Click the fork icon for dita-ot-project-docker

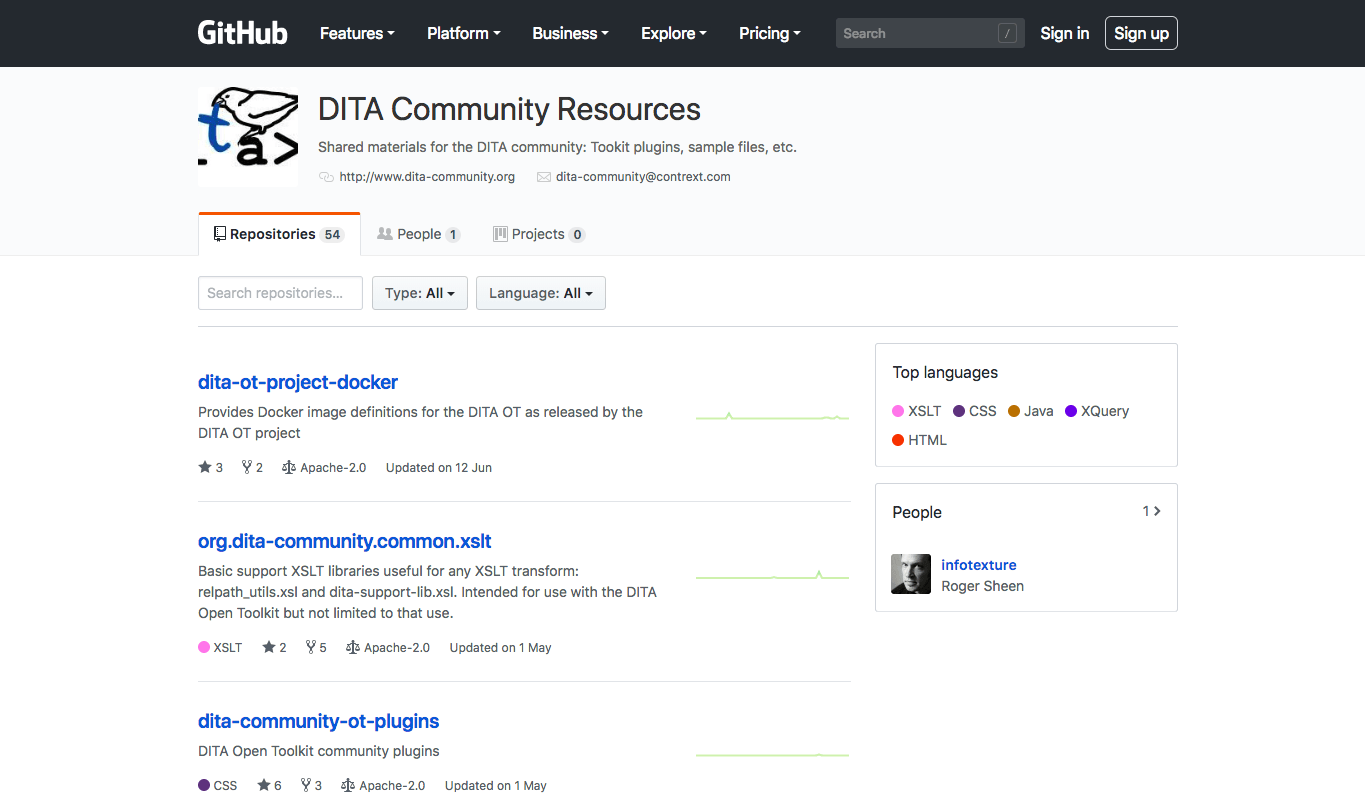click(x=245, y=466)
